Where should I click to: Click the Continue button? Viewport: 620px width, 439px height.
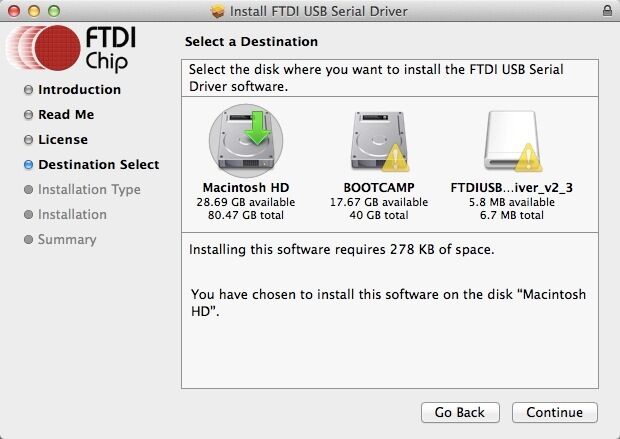click(554, 412)
